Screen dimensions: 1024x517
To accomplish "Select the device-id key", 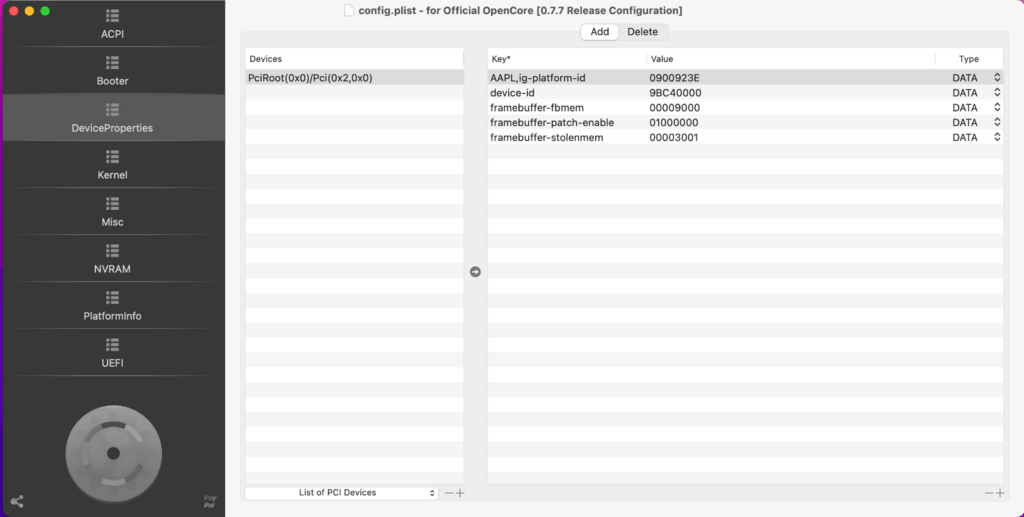I will pos(512,93).
